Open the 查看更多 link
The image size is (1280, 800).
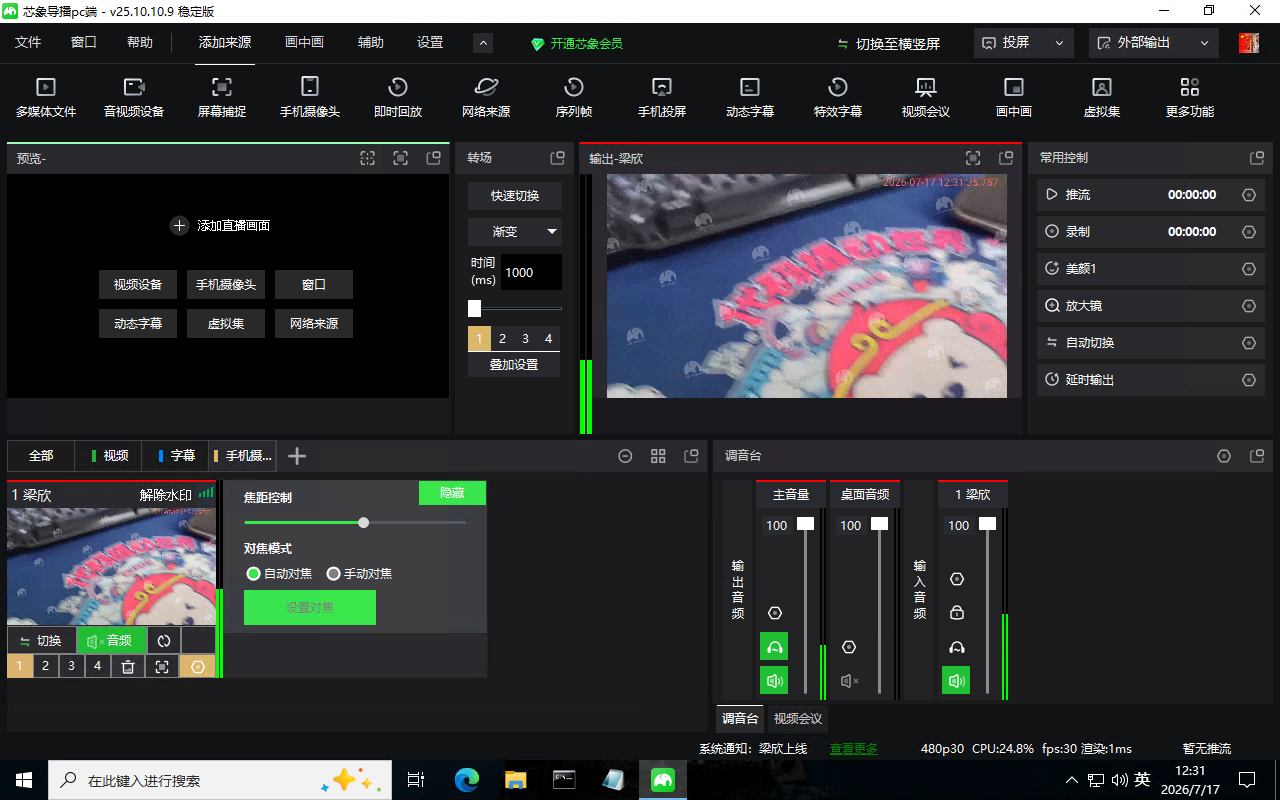pos(854,749)
